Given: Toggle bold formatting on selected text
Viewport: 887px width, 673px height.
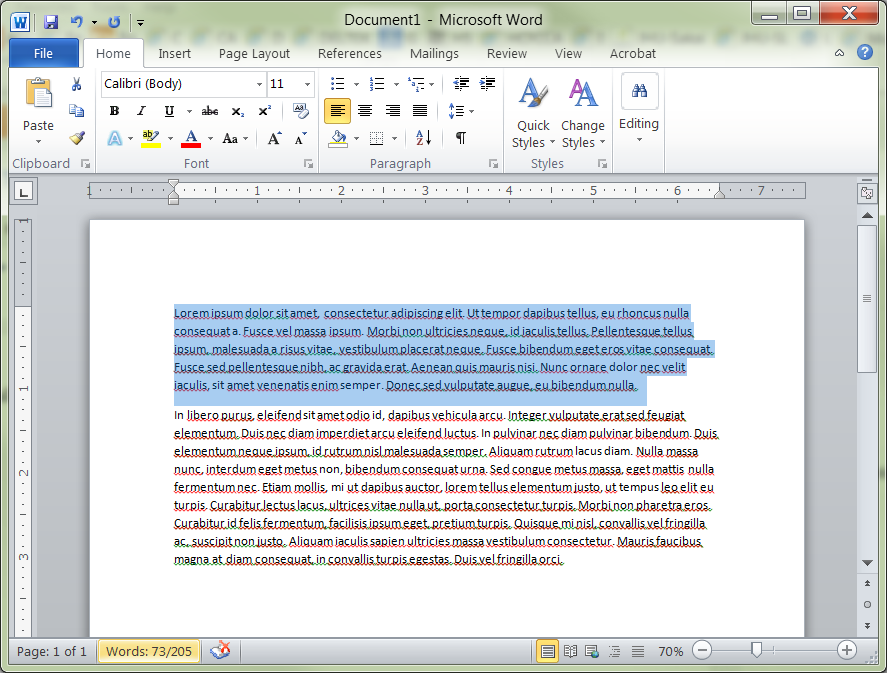Looking at the screenshot, I should pyautogui.click(x=114, y=111).
